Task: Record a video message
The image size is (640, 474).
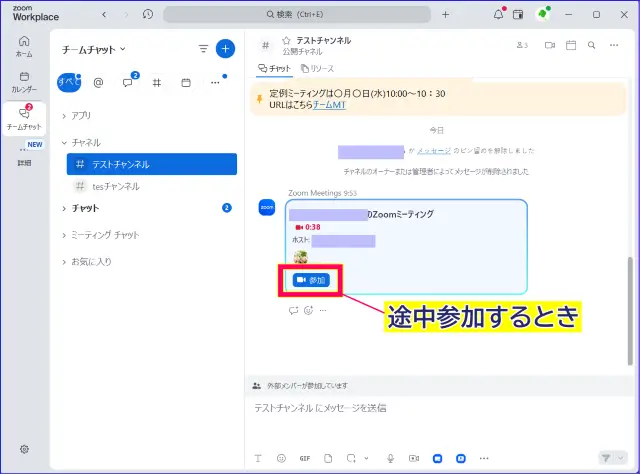Action: click(414, 458)
